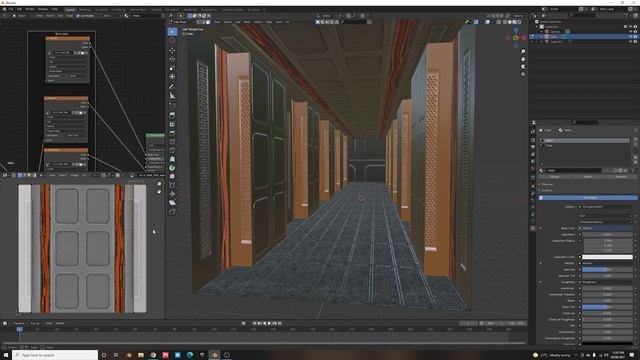Select the Edge Slide tool
The height and width of the screenshot is (360, 640).
(172, 185)
